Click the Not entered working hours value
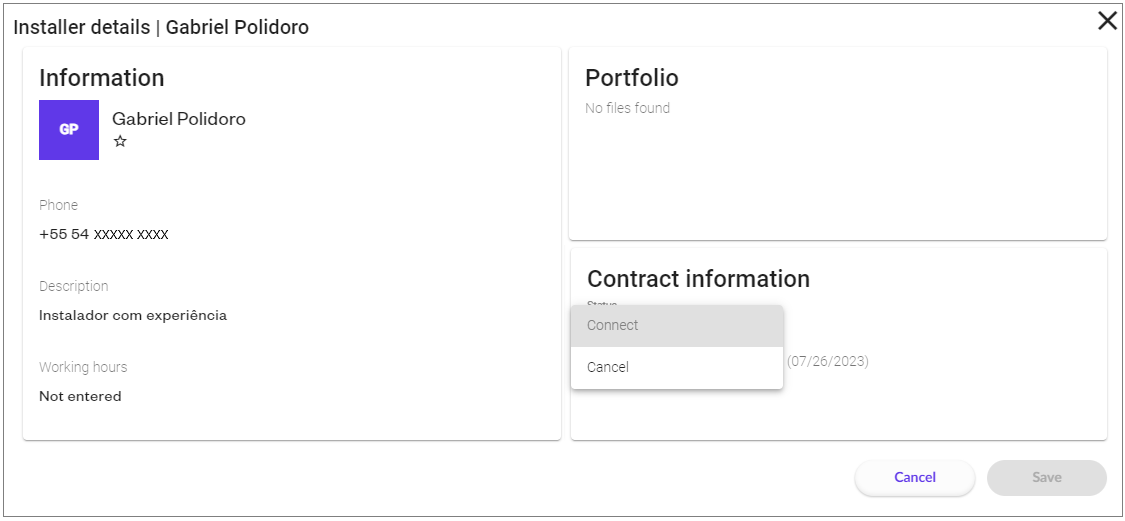 80,397
